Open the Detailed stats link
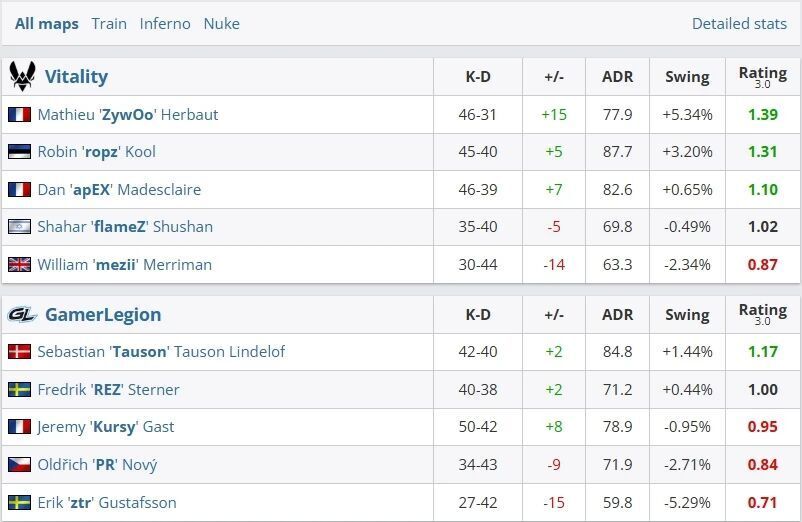Image resolution: width=802 pixels, height=522 pixels. 739,23
